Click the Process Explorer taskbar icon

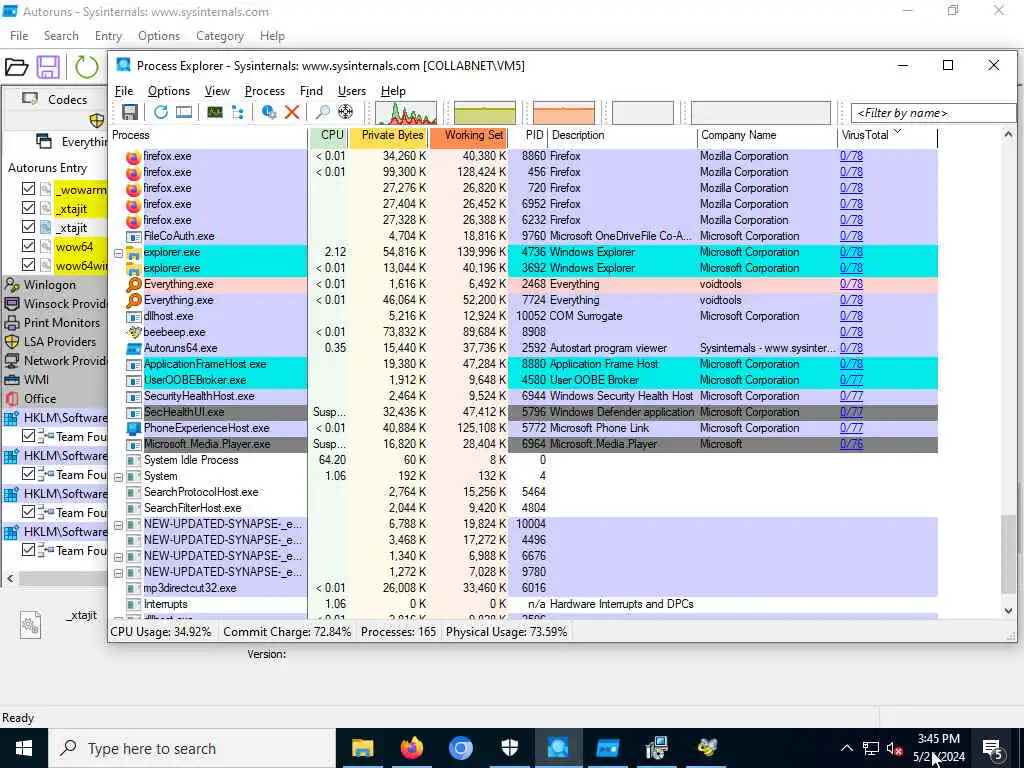point(558,748)
